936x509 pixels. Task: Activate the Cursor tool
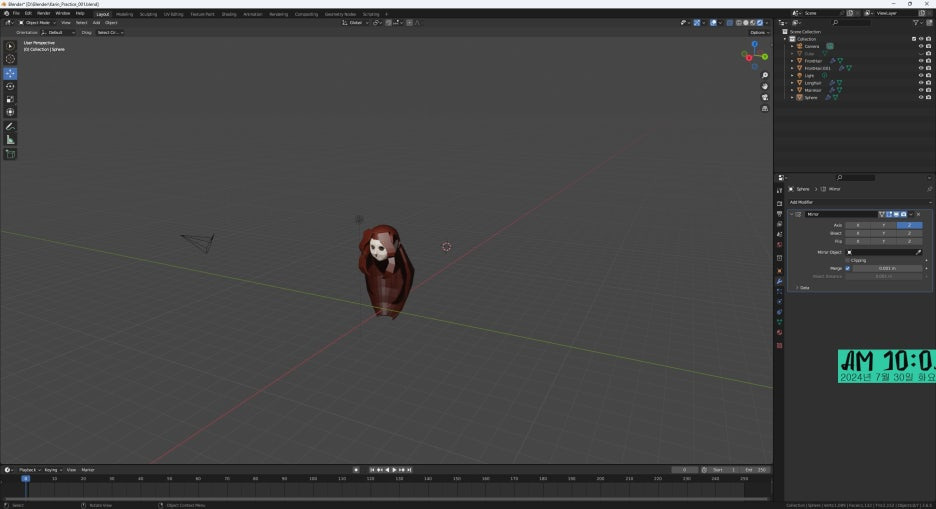[x=11, y=59]
